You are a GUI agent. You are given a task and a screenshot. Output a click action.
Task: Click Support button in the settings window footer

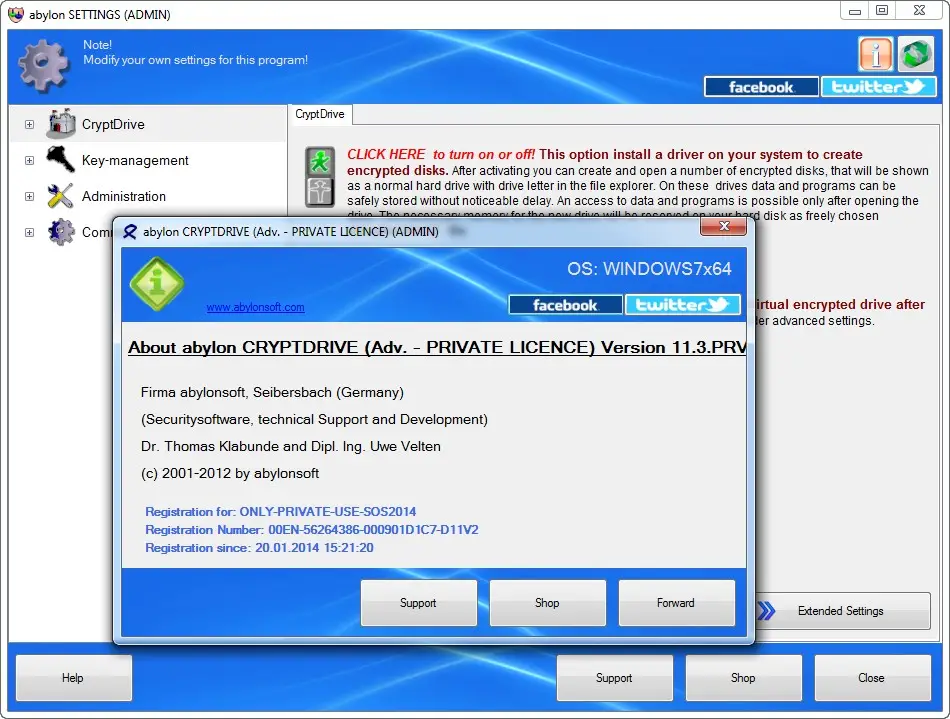pos(614,678)
